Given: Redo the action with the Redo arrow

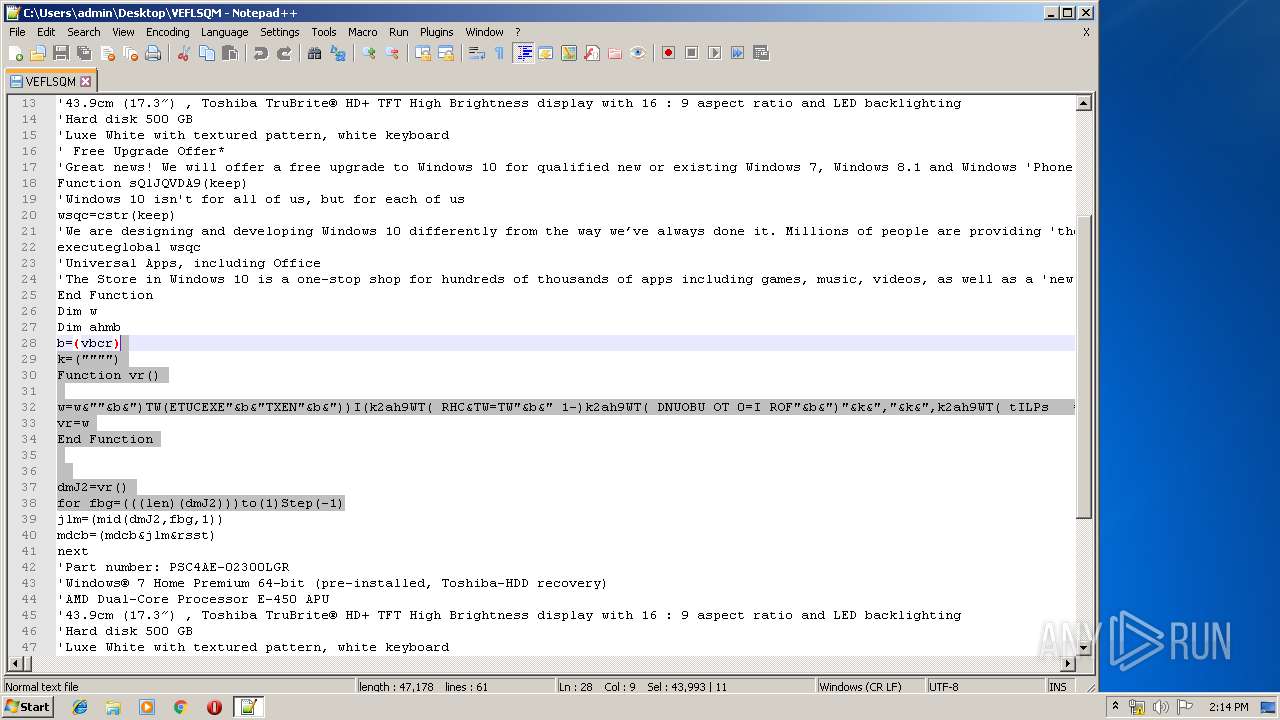Looking at the screenshot, I should (284, 53).
